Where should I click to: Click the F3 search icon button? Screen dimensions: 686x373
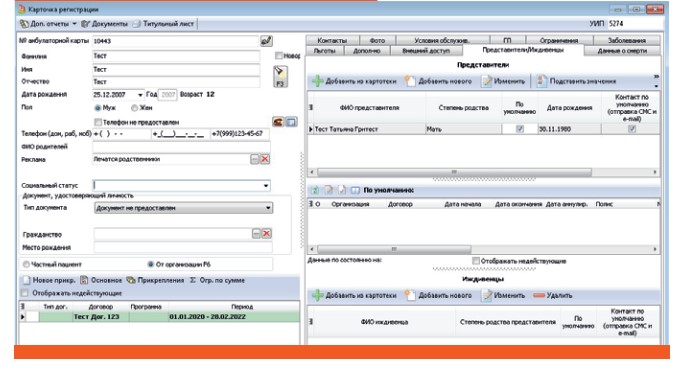280,77
